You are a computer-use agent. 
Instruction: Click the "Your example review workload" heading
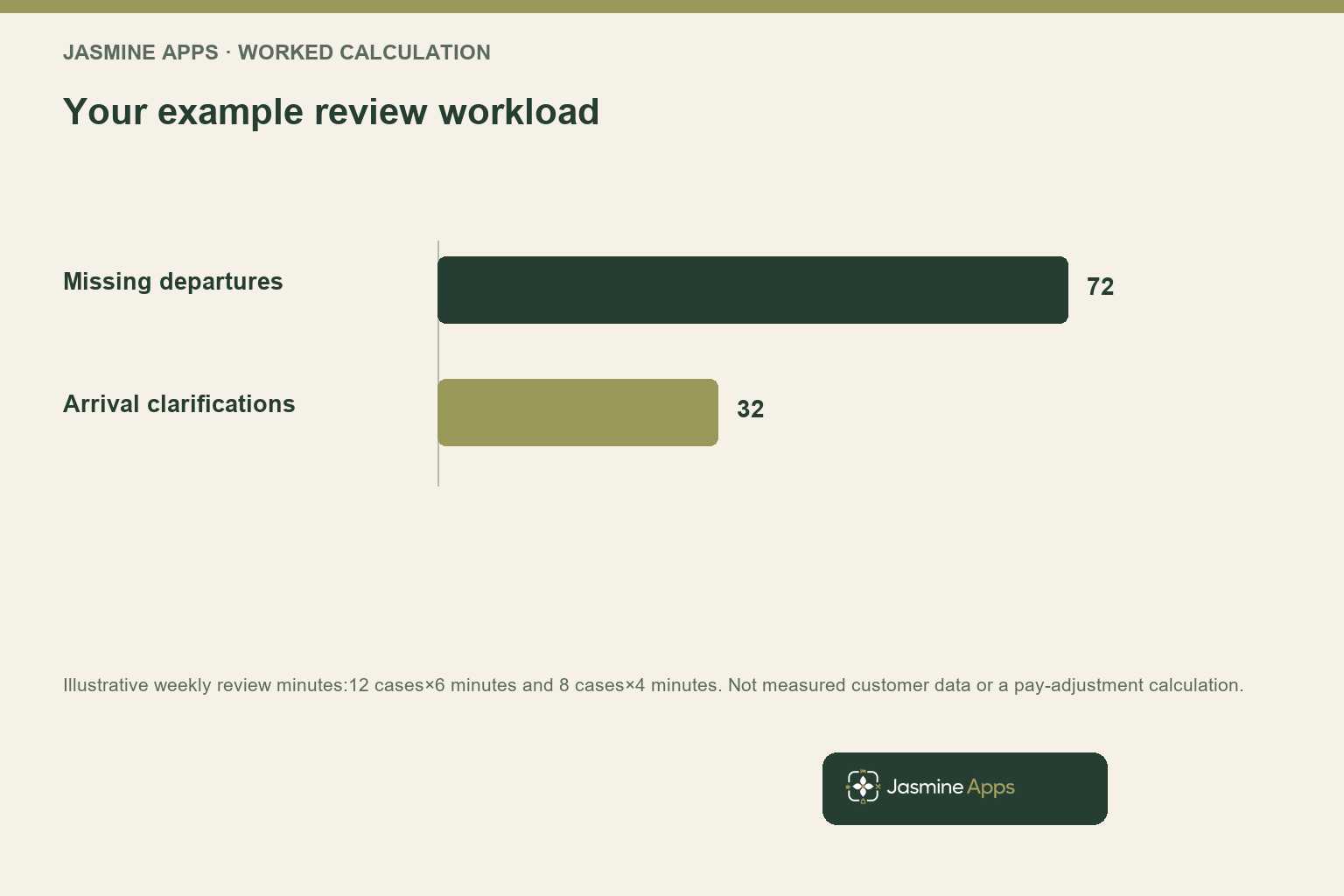point(331,112)
